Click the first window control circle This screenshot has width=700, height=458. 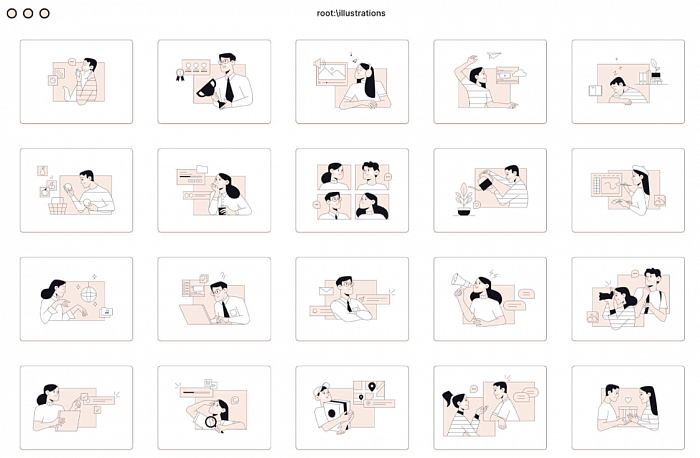(12, 13)
